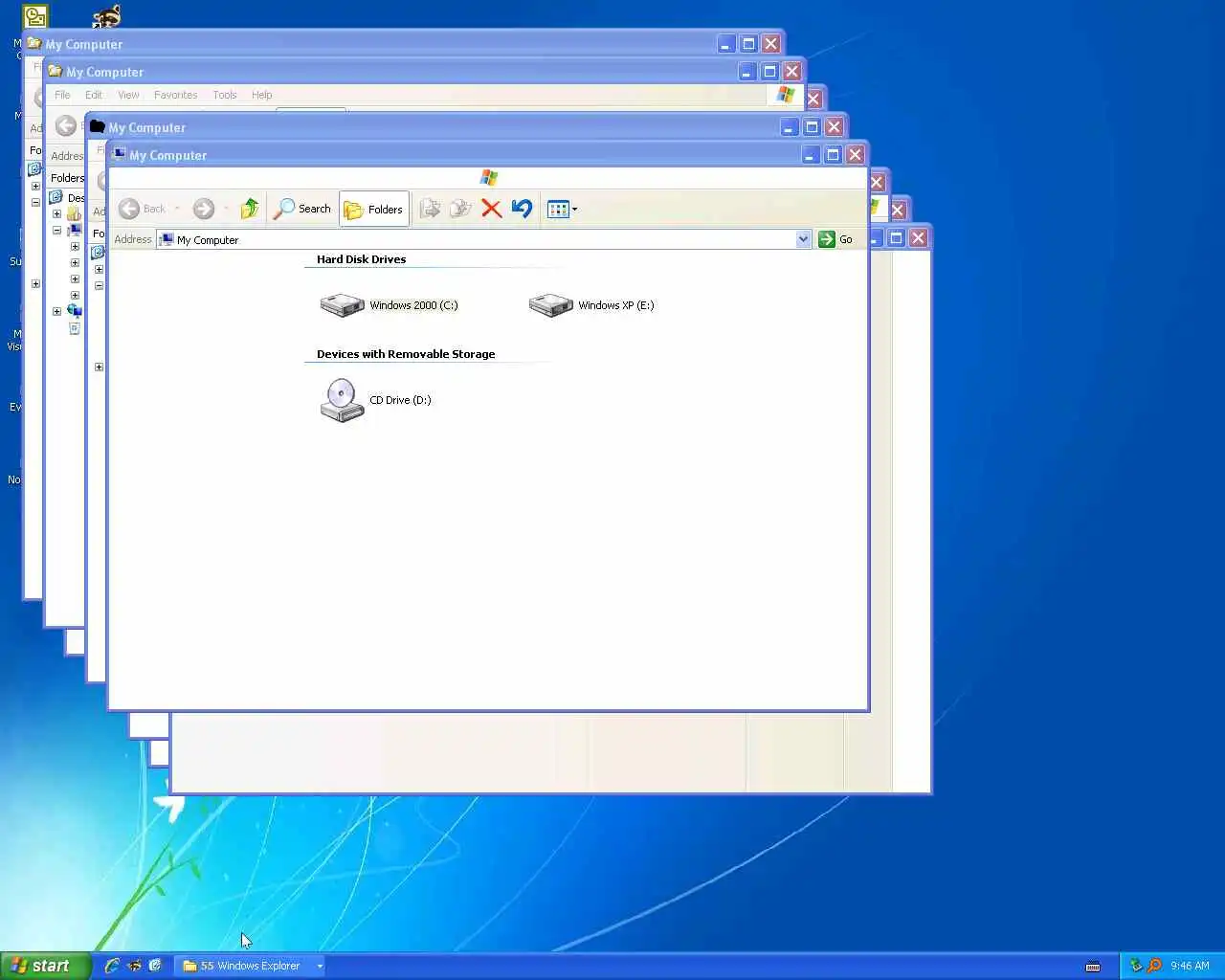The image size is (1225, 980).
Task: Open the Help menu in the rear window
Action: 261,95
